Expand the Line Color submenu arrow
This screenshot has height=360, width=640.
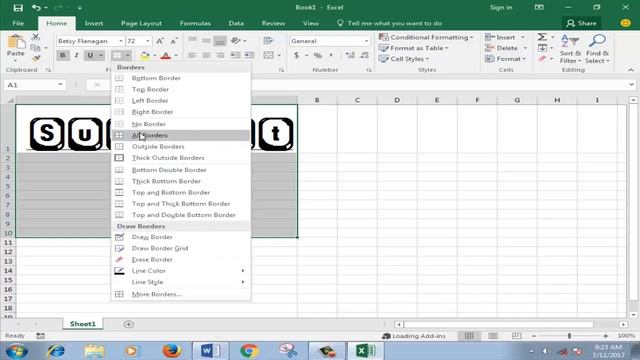(x=243, y=271)
